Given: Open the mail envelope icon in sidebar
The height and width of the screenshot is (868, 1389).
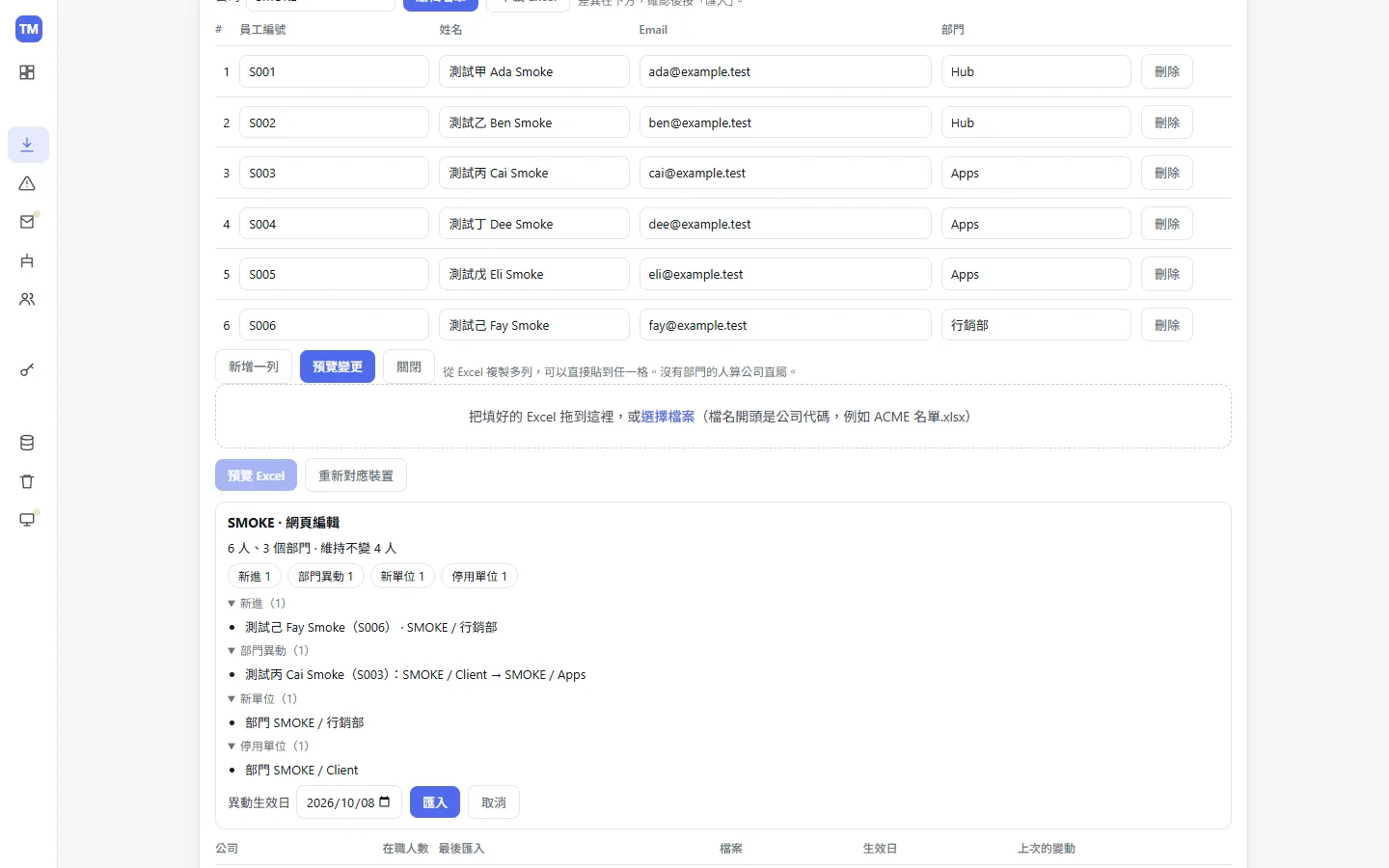Looking at the screenshot, I should 27,222.
